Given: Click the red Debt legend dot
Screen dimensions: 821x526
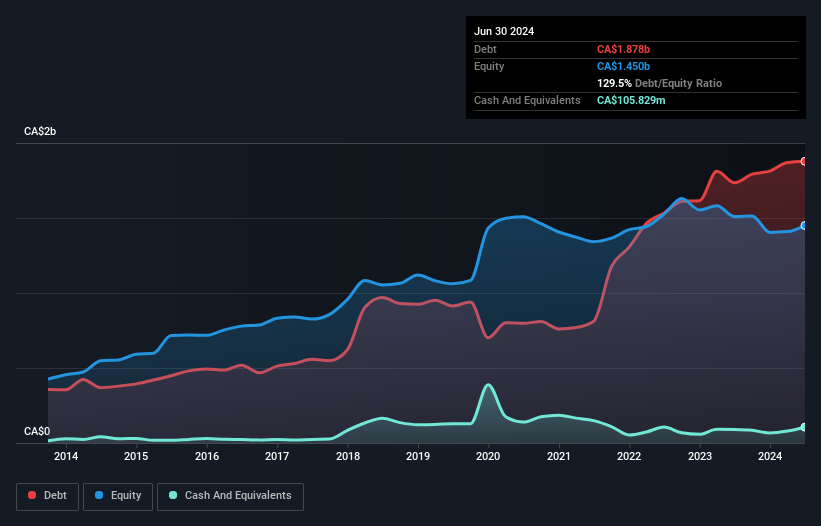Looking at the screenshot, I should [x=32, y=495].
